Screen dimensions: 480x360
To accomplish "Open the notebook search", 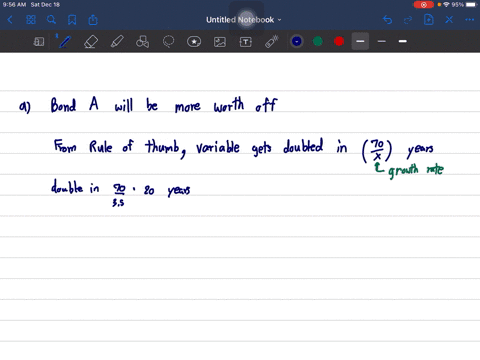I will tap(51, 20).
